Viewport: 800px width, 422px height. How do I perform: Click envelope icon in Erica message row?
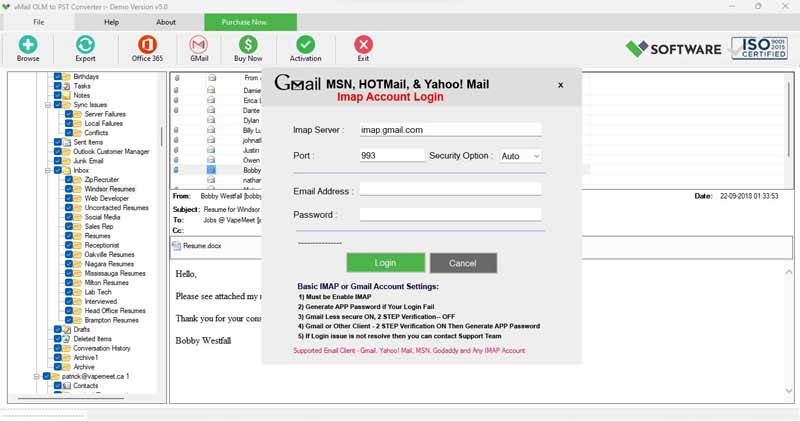211,101
